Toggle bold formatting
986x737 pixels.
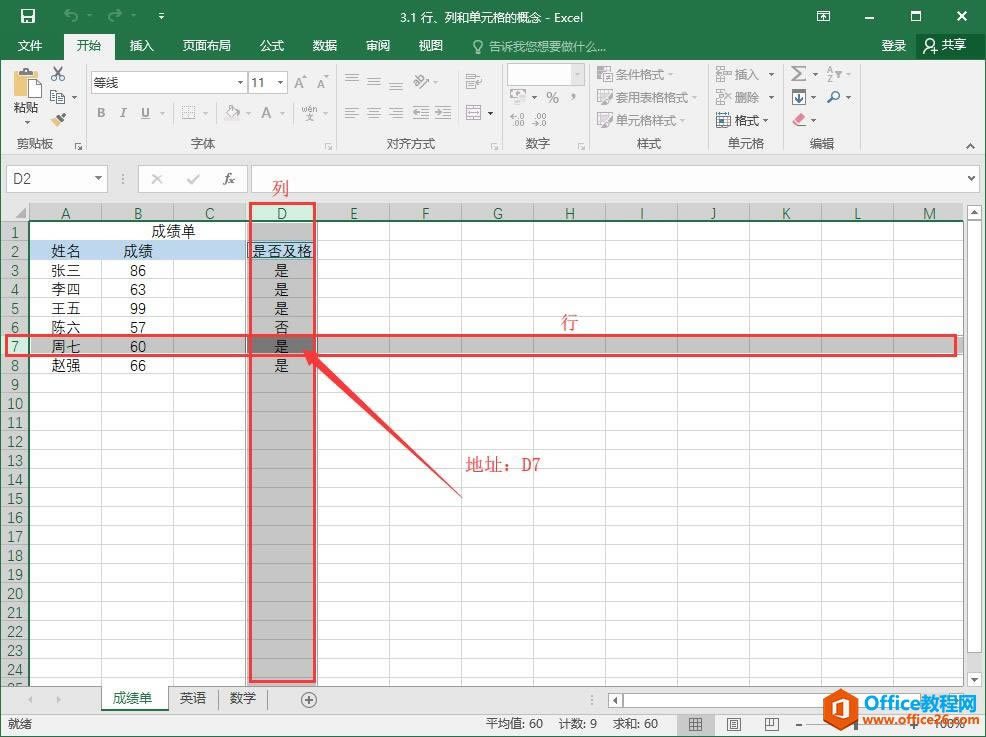pos(99,113)
